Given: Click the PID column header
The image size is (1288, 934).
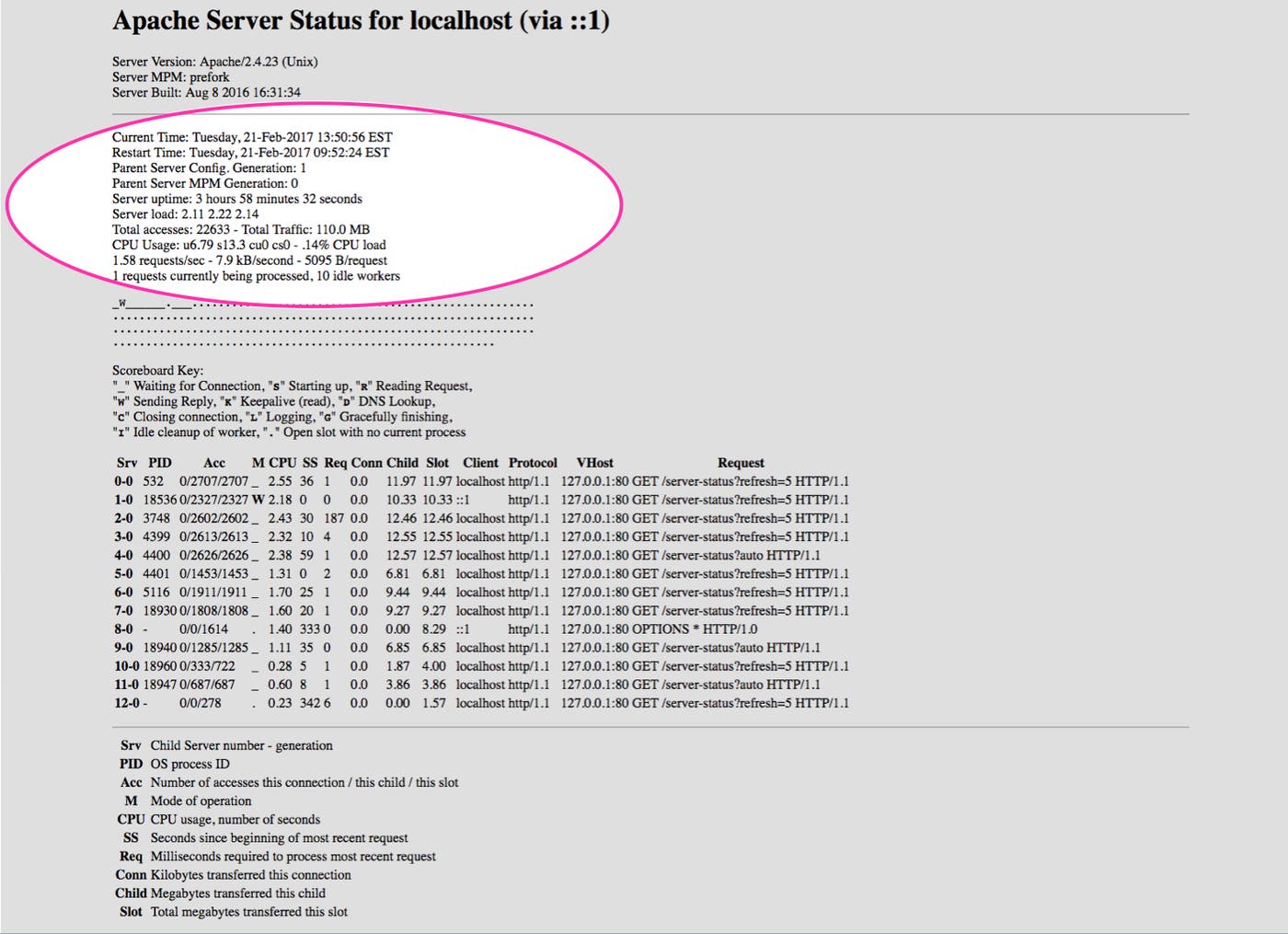Looking at the screenshot, I should (x=159, y=462).
